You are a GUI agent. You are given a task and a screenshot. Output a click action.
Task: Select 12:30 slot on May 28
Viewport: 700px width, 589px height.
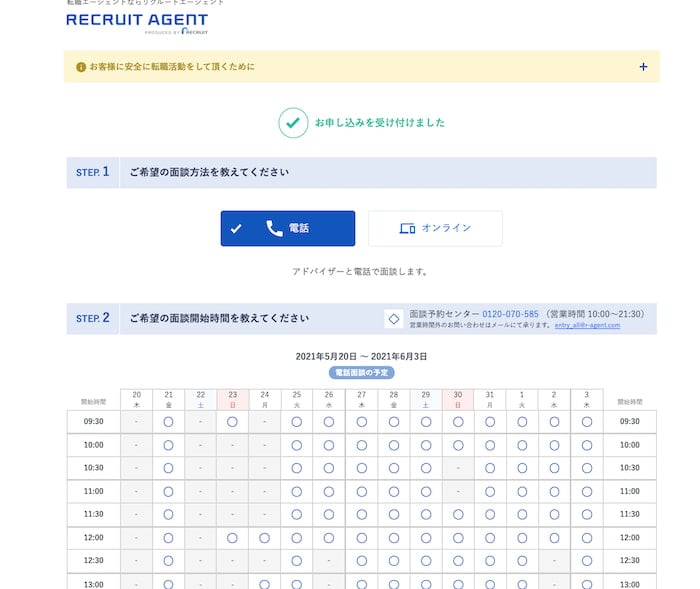tap(394, 561)
